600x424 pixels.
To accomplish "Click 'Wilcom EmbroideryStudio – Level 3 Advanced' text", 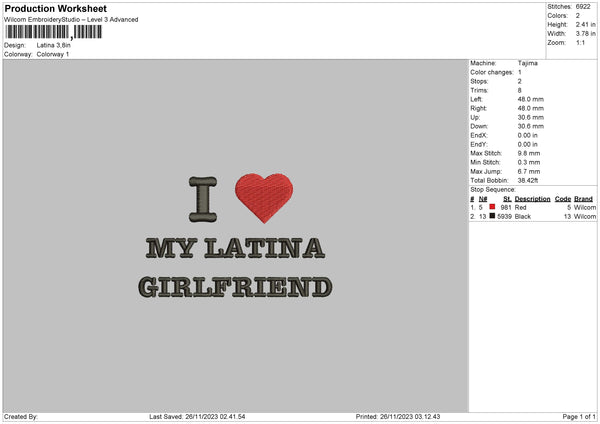I will (x=71, y=20).
